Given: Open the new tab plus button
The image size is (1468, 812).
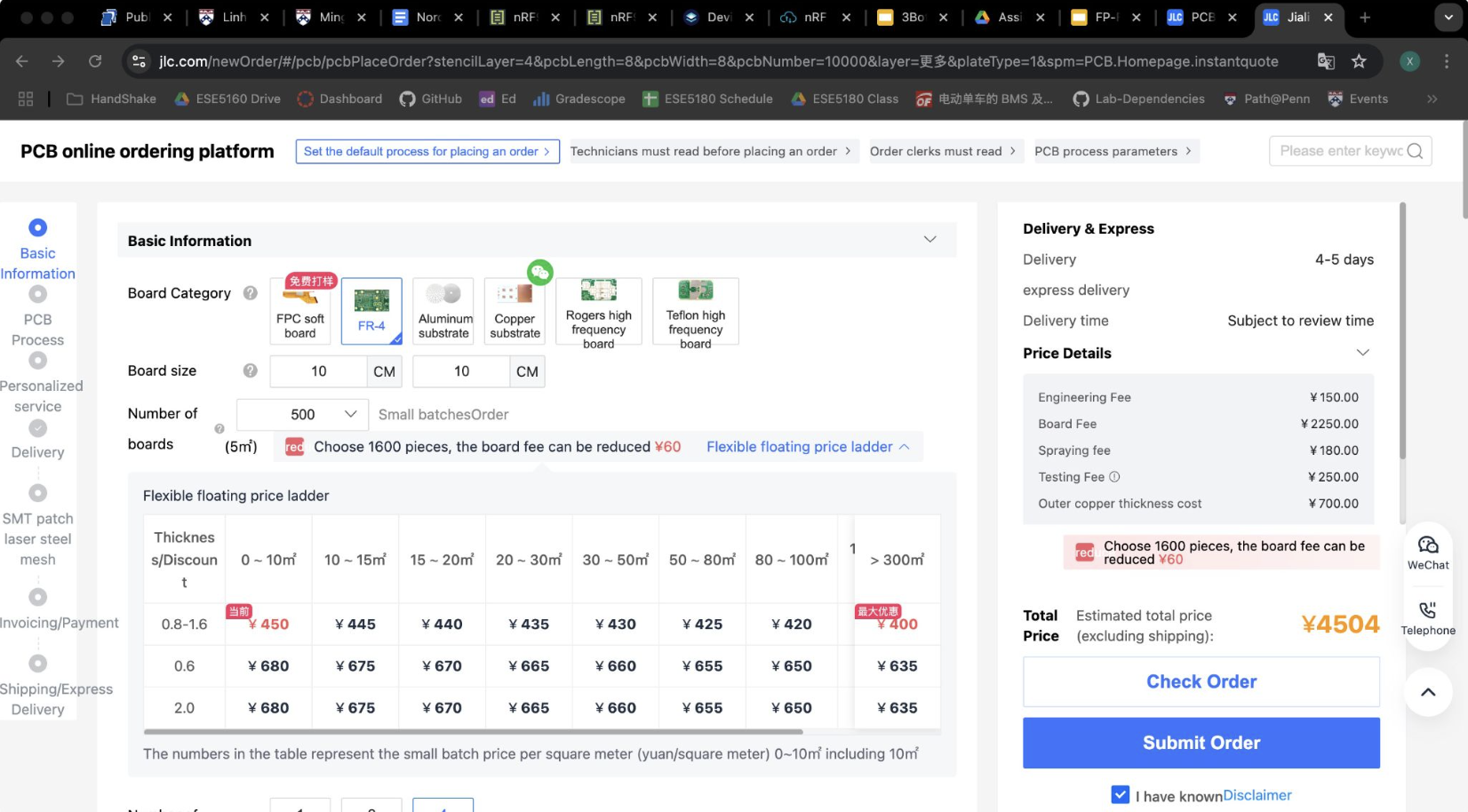Looking at the screenshot, I should coord(1365,17).
